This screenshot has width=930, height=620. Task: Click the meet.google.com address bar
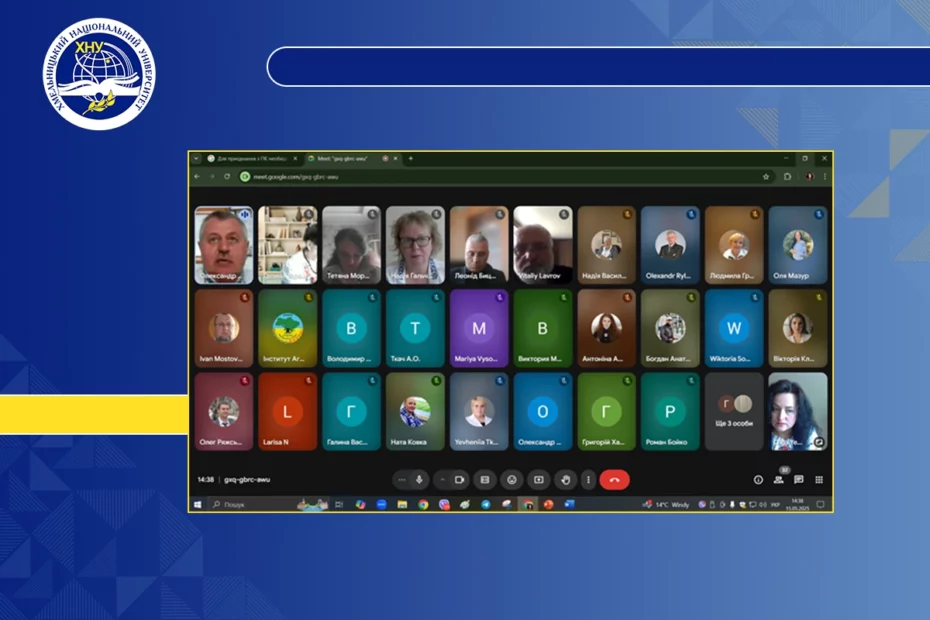coord(507,176)
